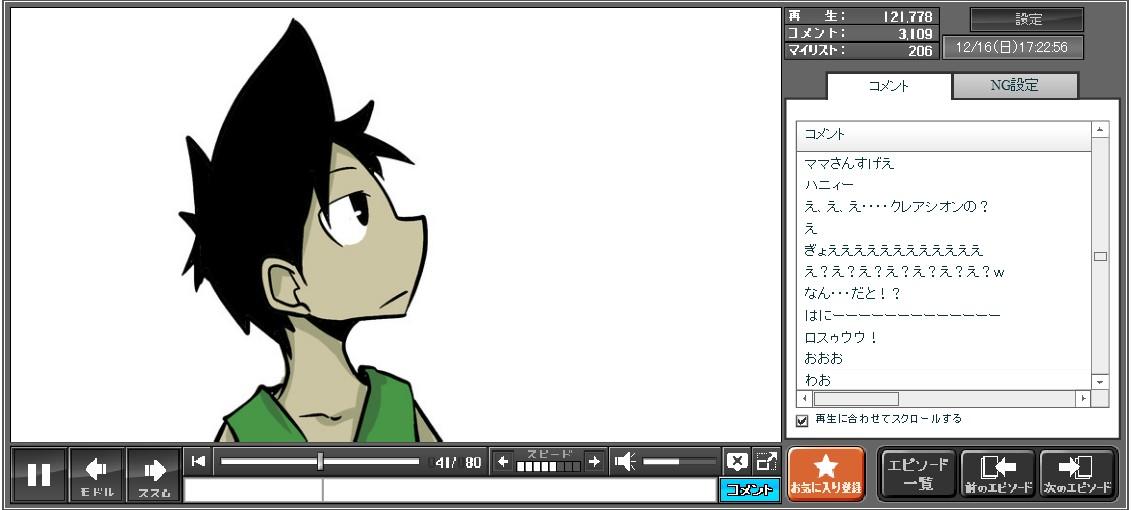Image resolution: width=1131 pixels, height=510 pixels.
Task: Click the モドル rewind arrow button
Action: click(97, 474)
